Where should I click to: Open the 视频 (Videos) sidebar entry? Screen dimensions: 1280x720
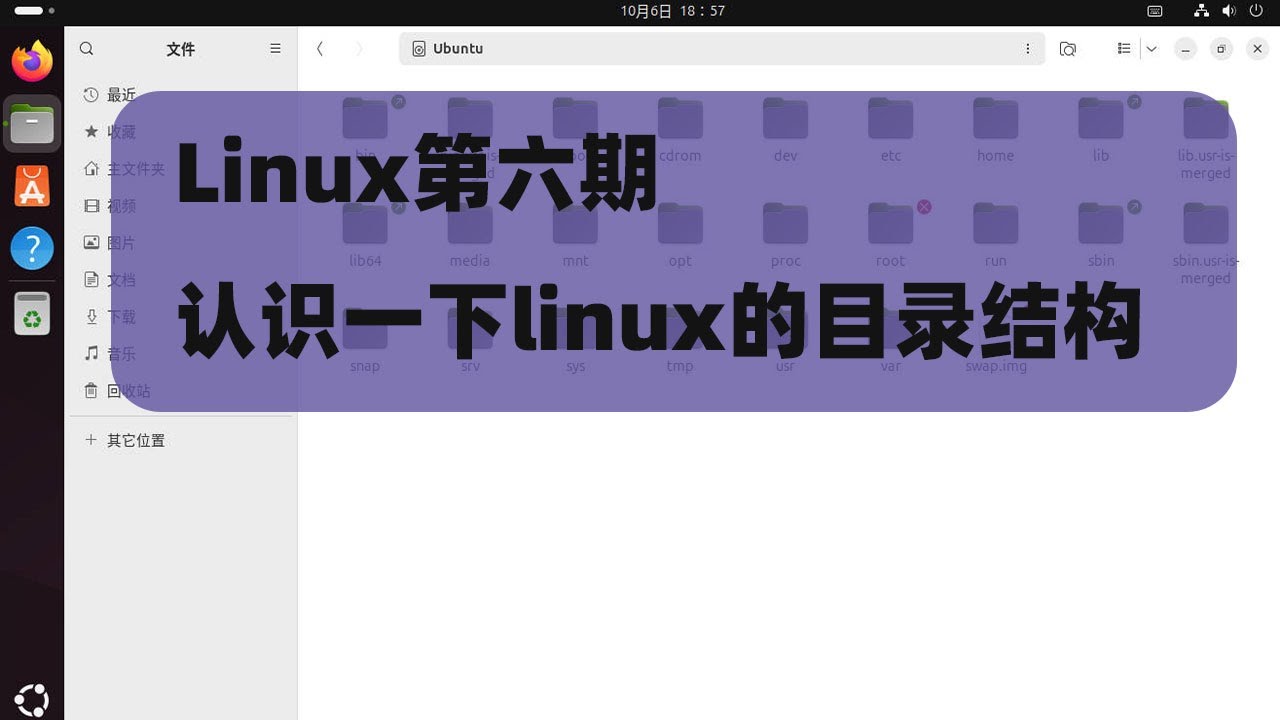pos(180,206)
